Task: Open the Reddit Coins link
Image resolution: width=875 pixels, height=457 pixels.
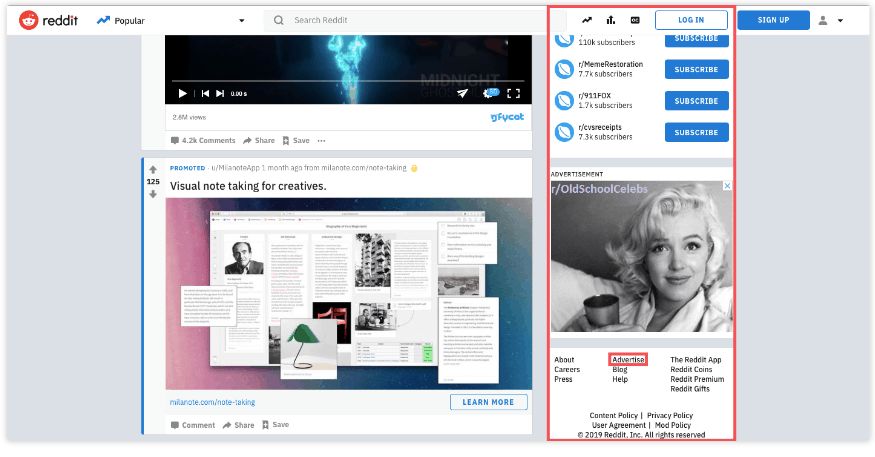Action: tap(691, 369)
